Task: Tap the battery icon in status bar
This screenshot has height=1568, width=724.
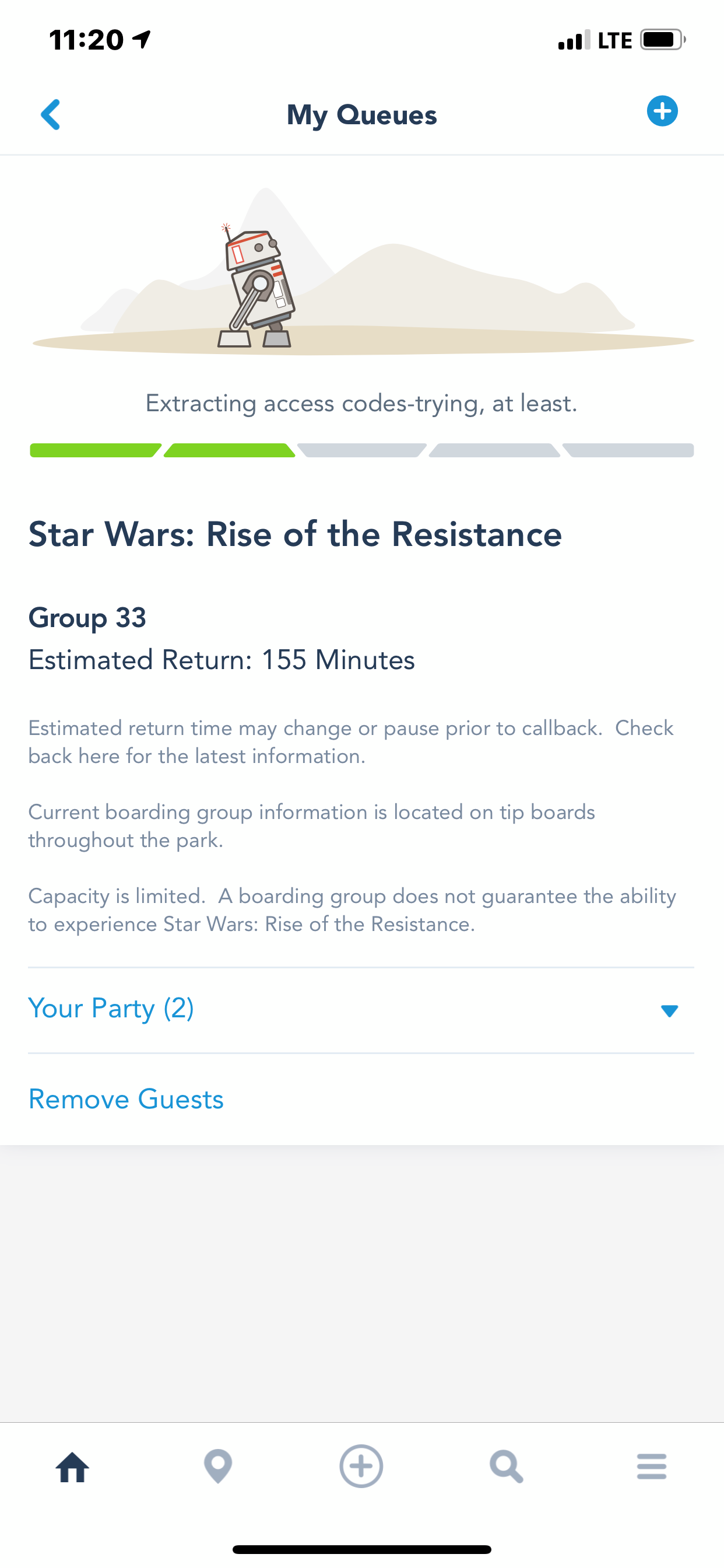Action: click(x=662, y=40)
